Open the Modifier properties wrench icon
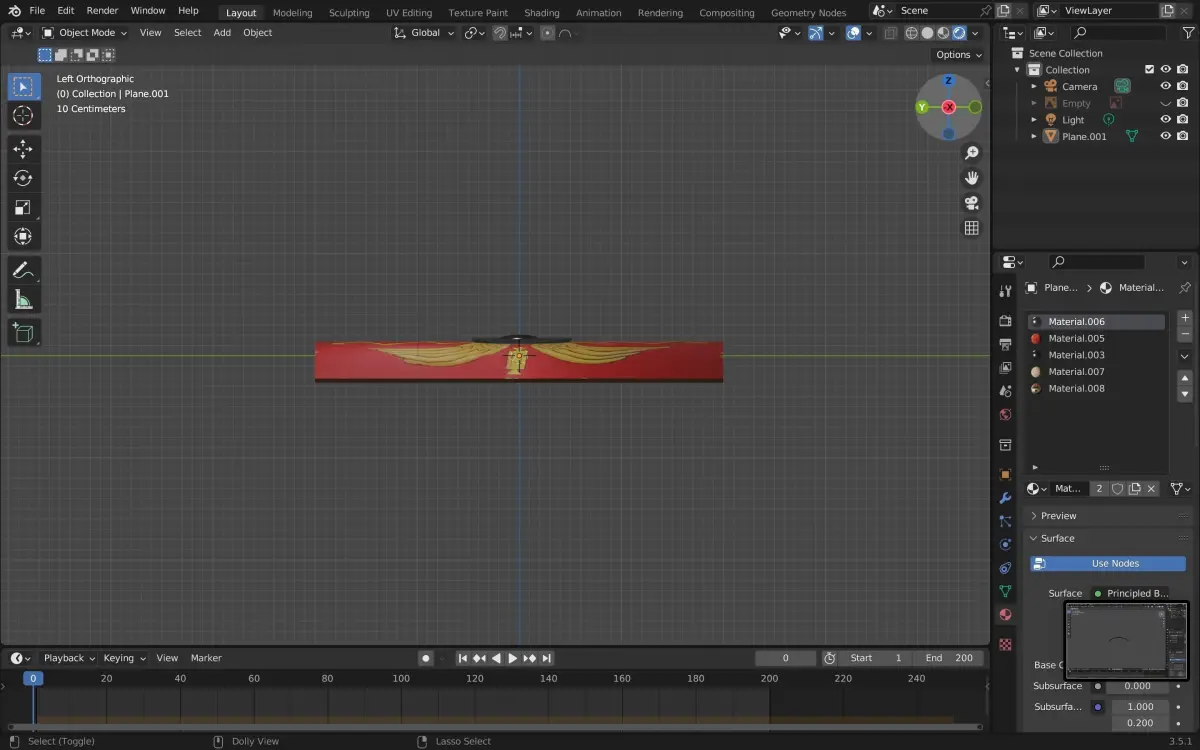1200x750 pixels. pyautogui.click(x=1006, y=498)
